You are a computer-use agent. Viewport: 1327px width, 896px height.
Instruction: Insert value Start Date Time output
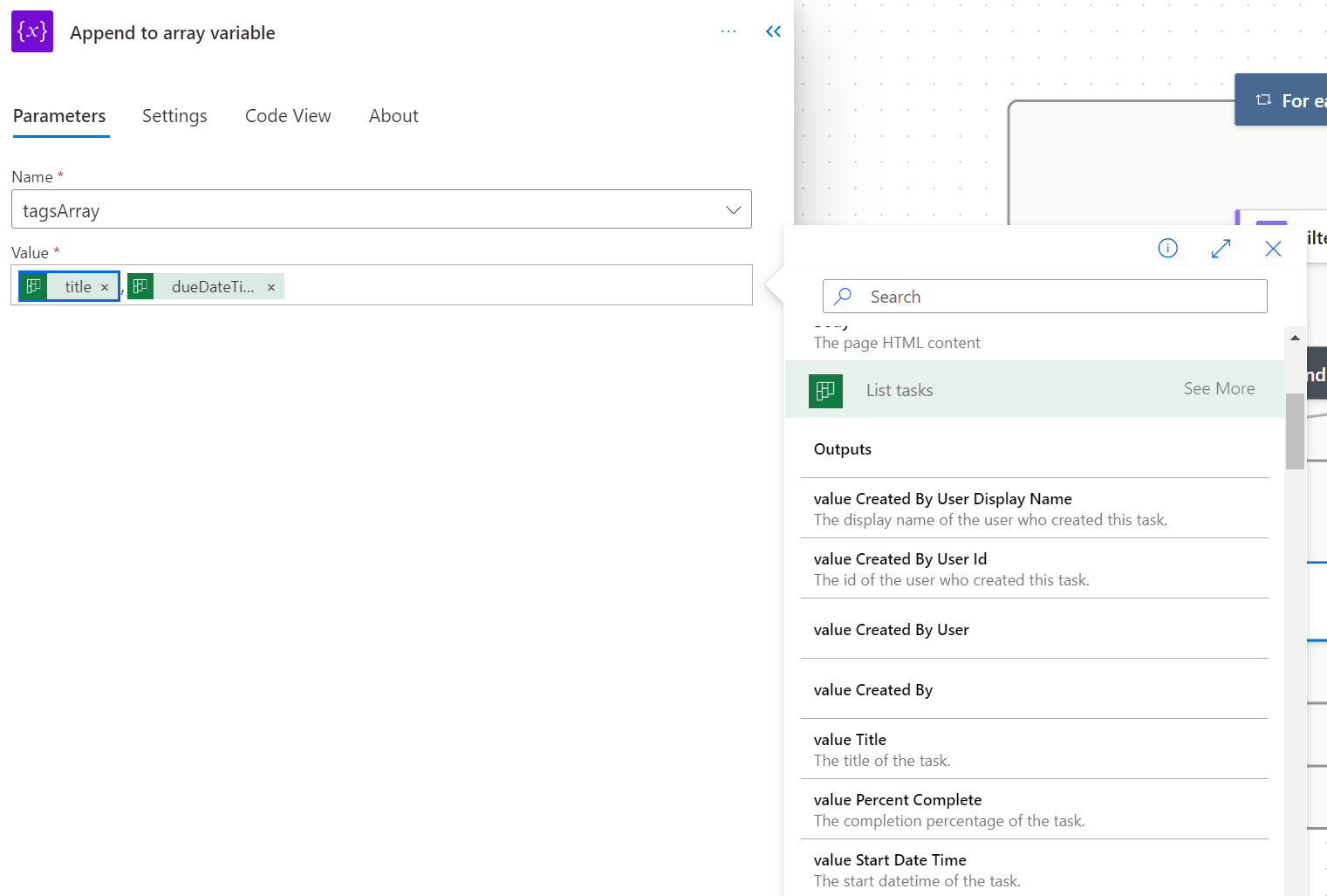[1034, 868]
